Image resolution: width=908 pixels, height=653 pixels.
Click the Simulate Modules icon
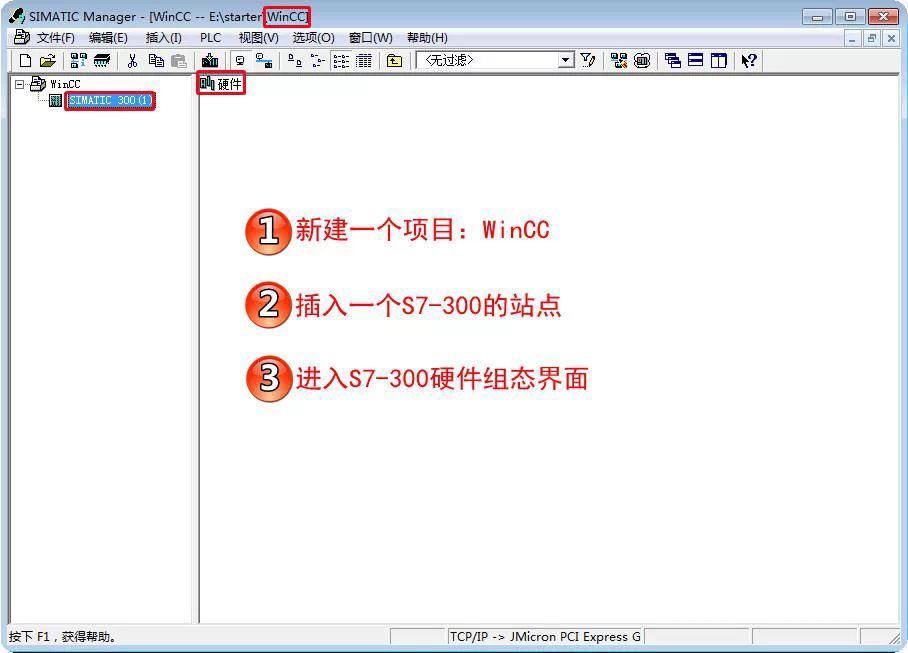point(642,60)
